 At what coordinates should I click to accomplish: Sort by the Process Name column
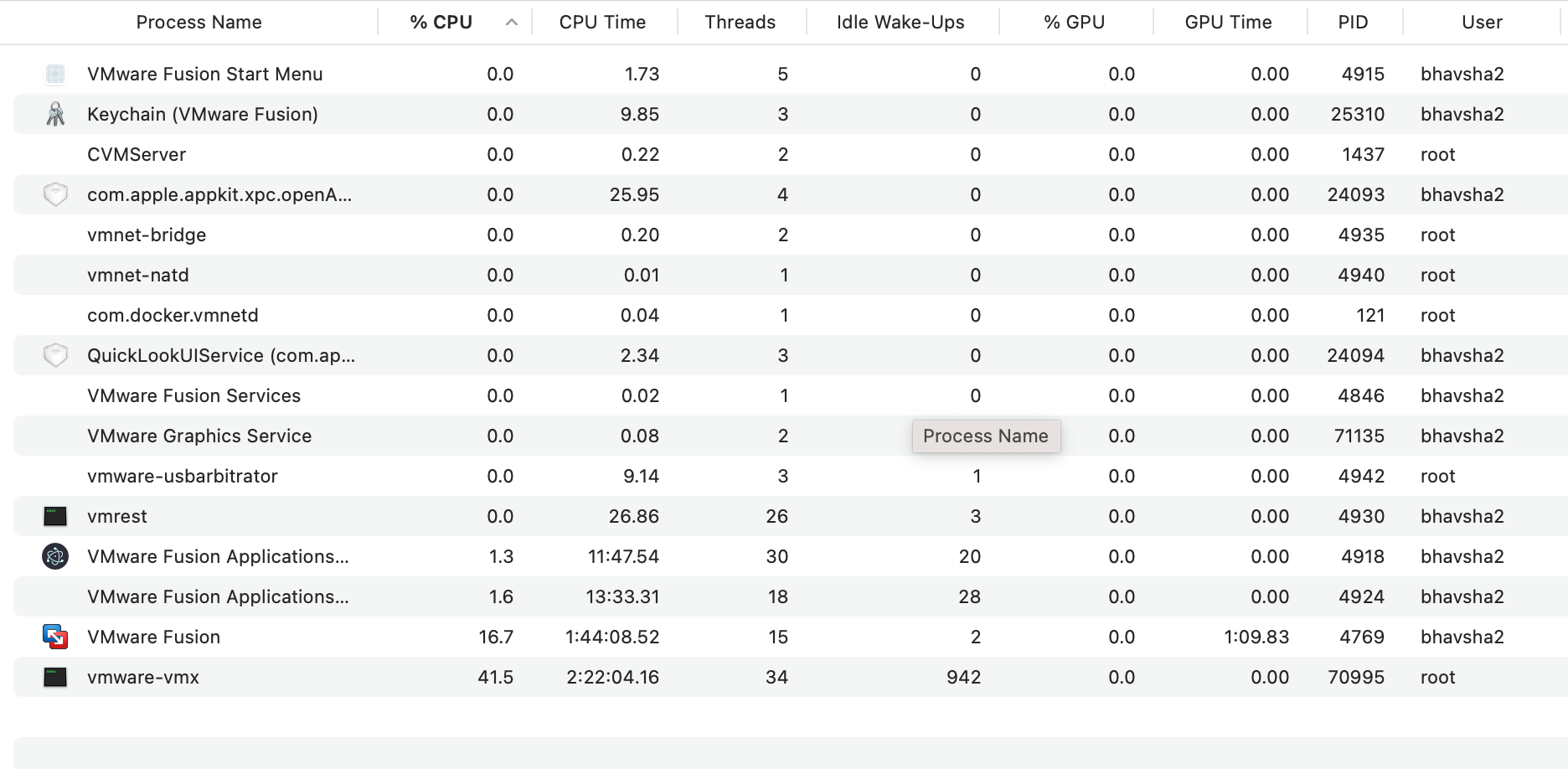pyautogui.click(x=199, y=23)
